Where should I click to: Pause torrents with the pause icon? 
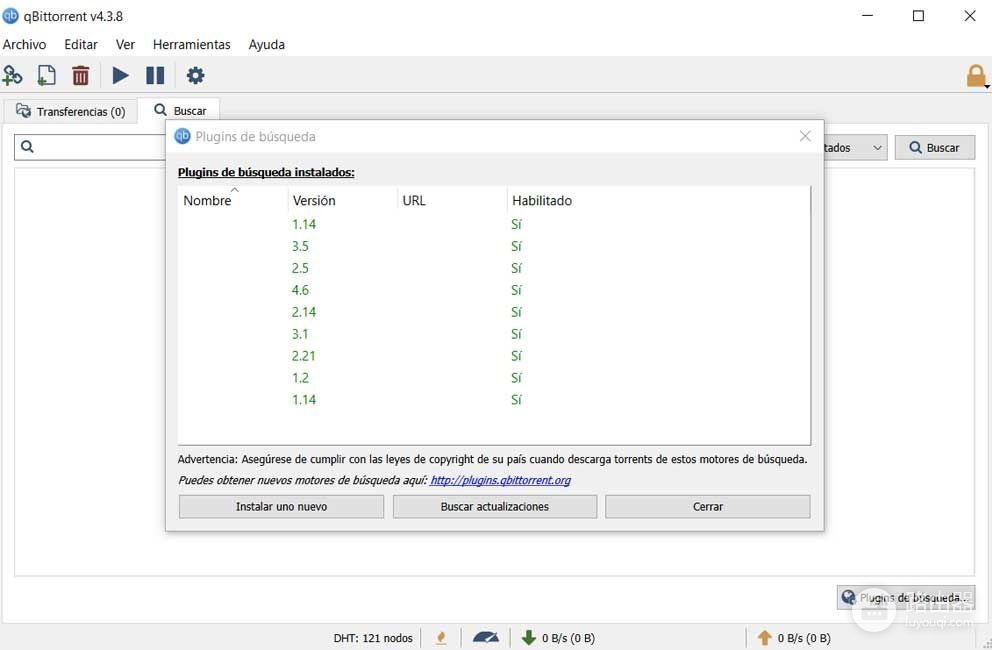[x=155, y=75]
